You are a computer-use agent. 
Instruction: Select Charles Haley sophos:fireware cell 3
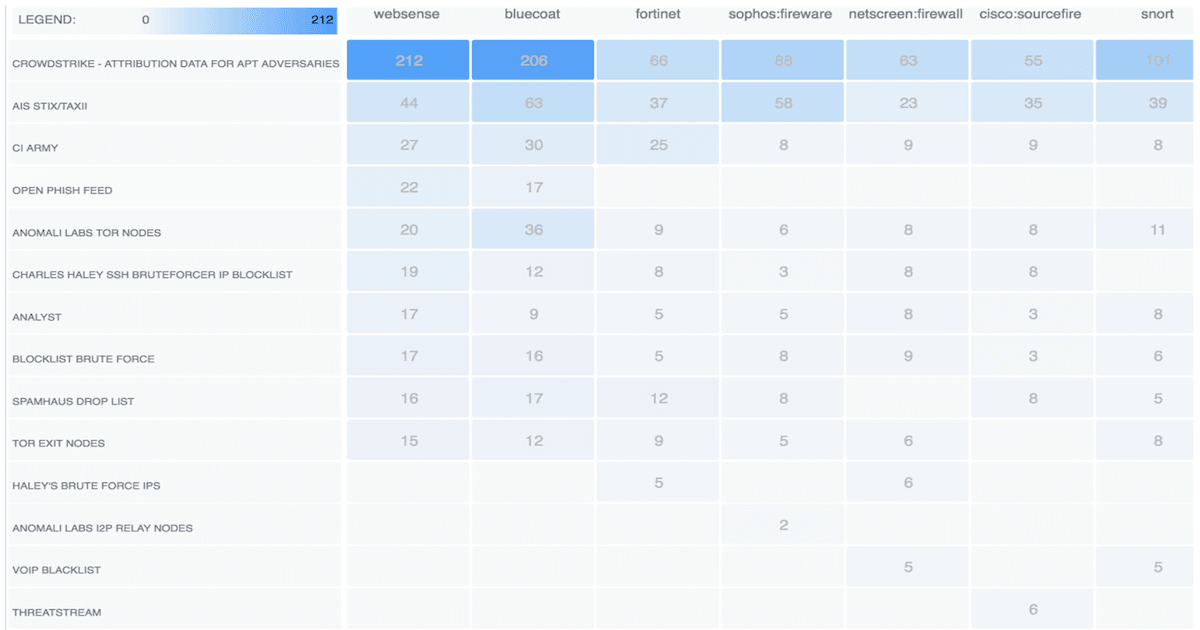tap(783, 271)
